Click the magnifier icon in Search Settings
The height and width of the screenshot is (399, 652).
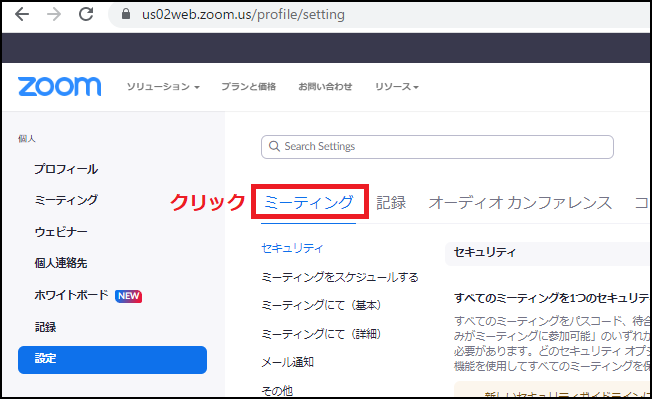[x=274, y=146]
